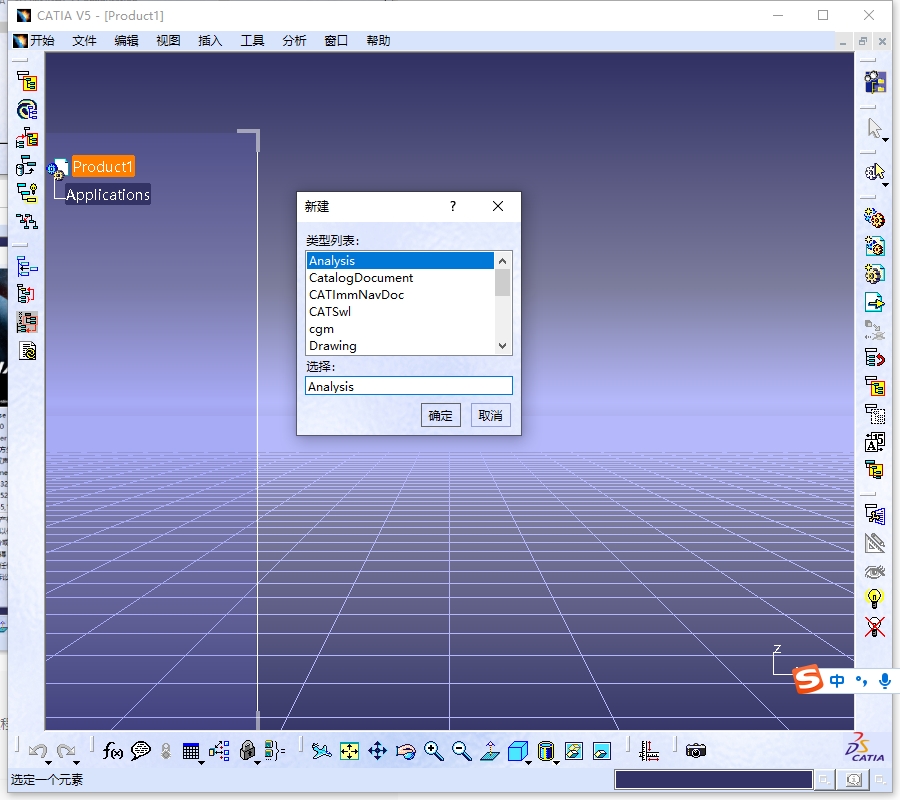This screenshot has height=800, width=900.
Task: Click the spiral icon in left toolbar
Action: point(27,110)
